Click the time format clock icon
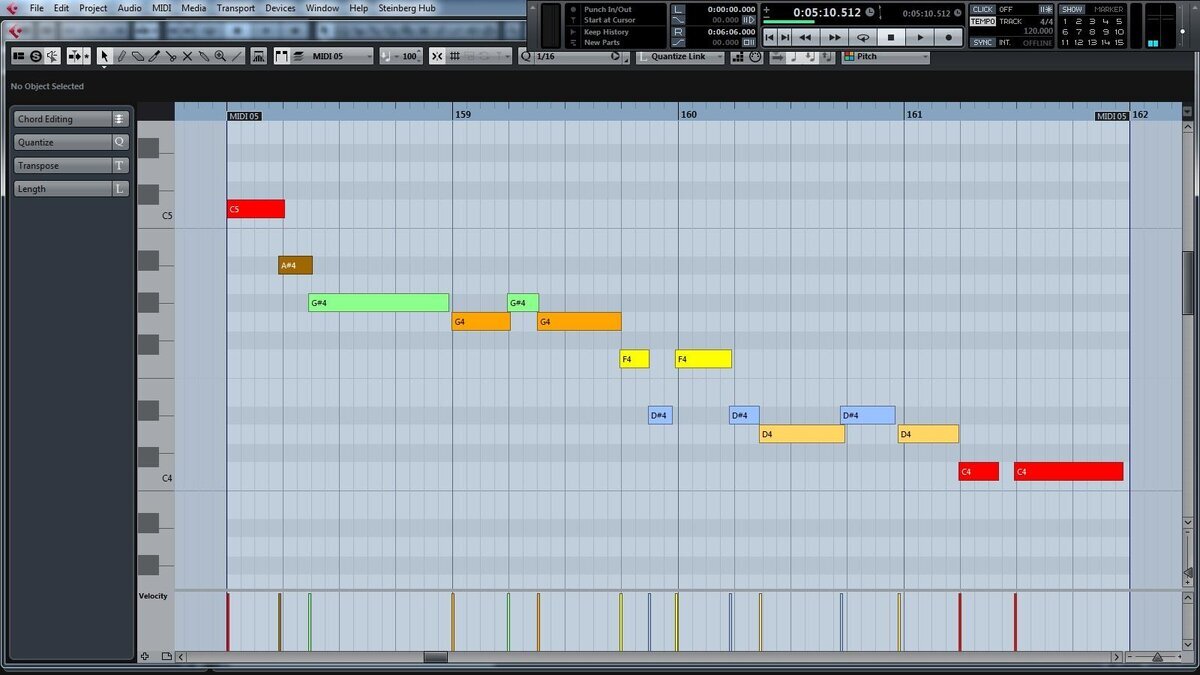1200x675 pixels. [x=870, y=11]
